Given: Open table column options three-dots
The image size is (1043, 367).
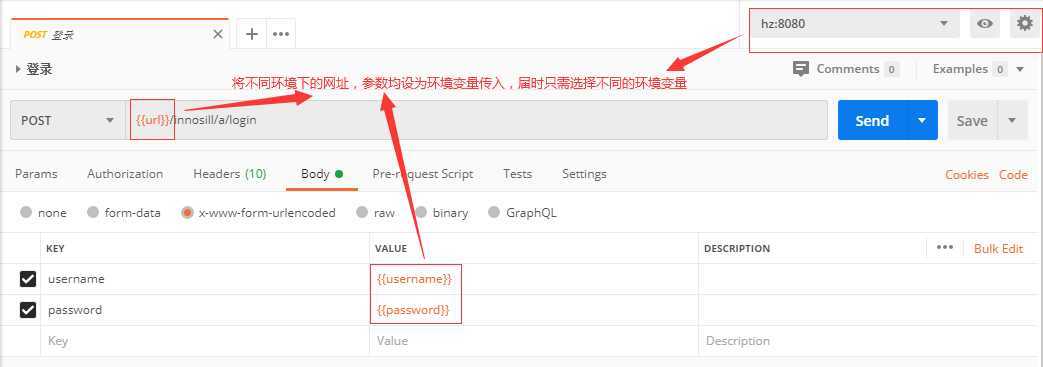Looking at the screenshot, I should (x=945, y=247).
